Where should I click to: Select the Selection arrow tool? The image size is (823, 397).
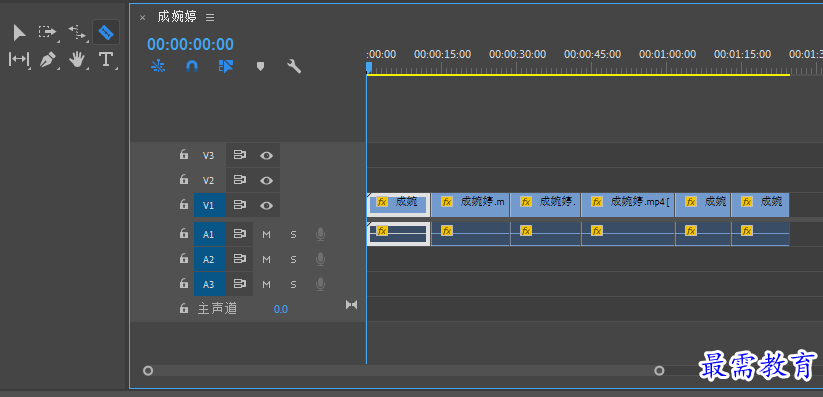19,33
